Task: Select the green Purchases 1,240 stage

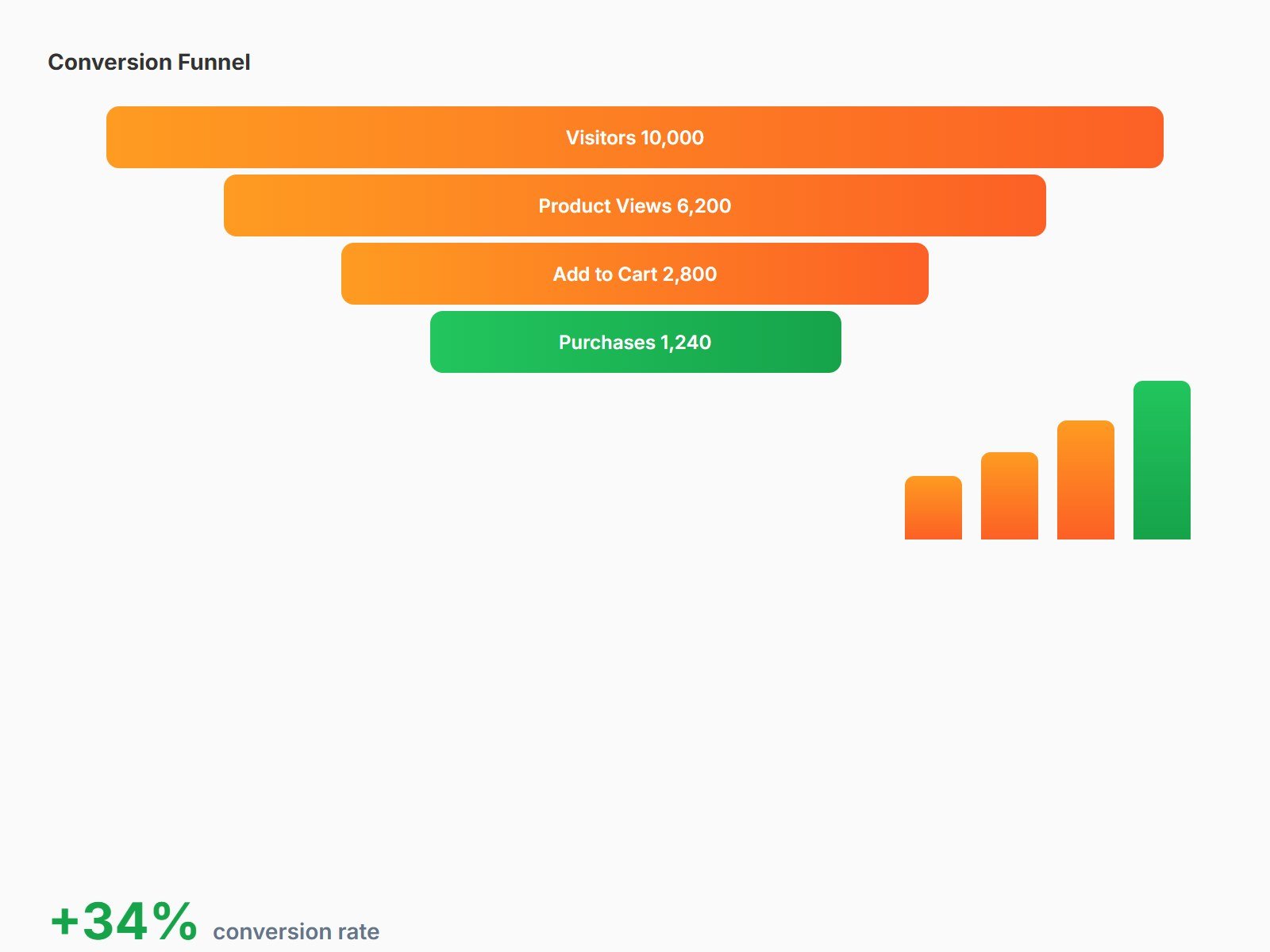Action: point(636,342)
